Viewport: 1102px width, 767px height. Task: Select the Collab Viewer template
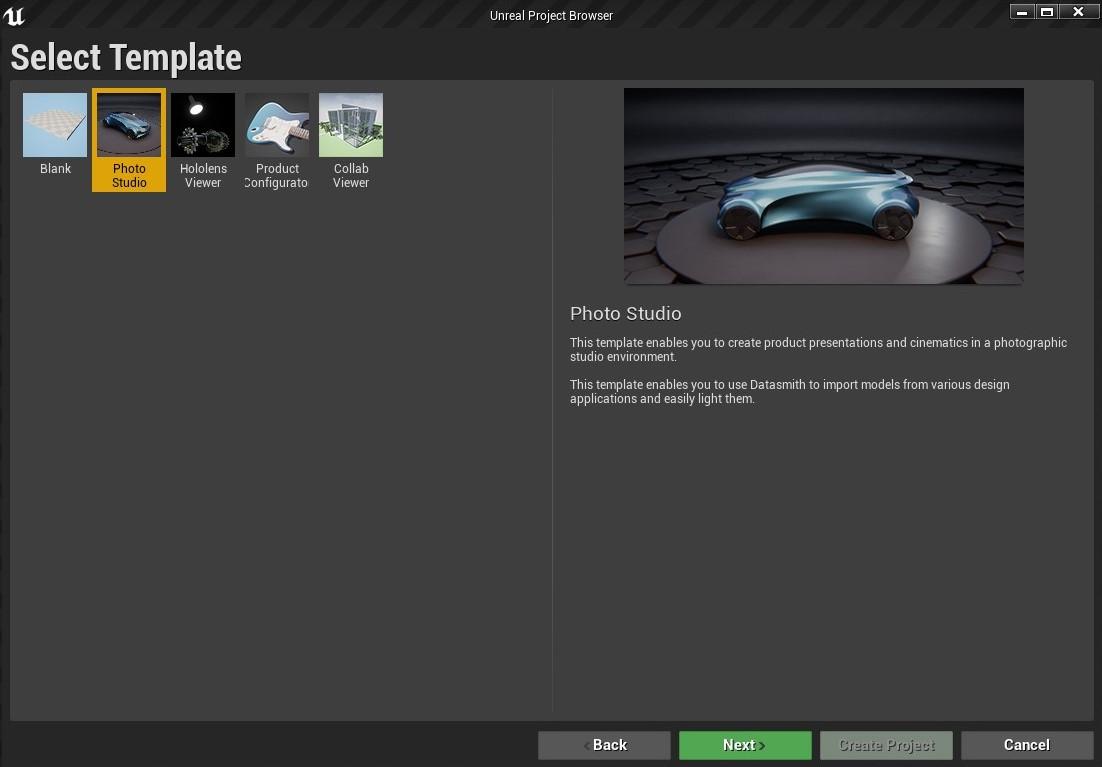click(x=351, y=140)
